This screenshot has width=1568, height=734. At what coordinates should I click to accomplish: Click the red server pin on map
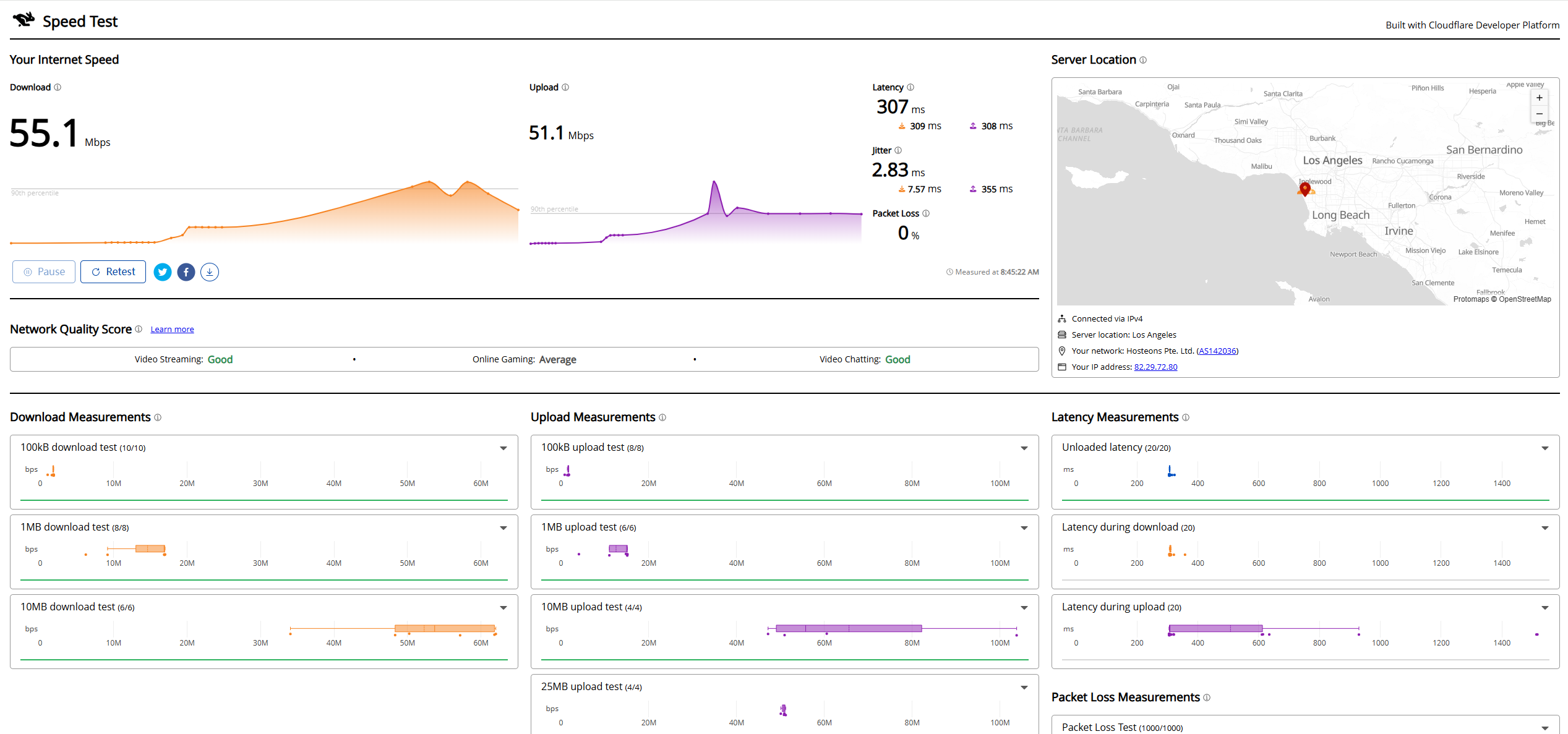pyautogui.click(x=1305, y=189)
